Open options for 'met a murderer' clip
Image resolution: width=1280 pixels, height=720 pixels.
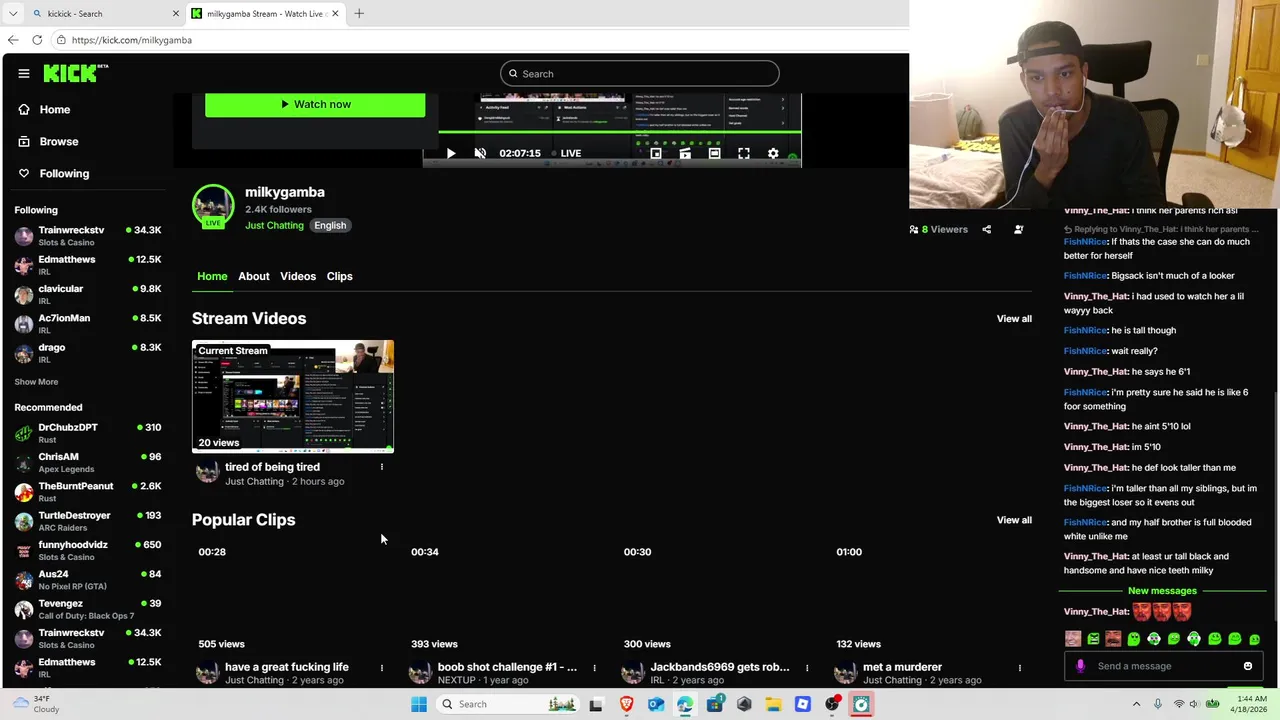(x=1020, y=668)
